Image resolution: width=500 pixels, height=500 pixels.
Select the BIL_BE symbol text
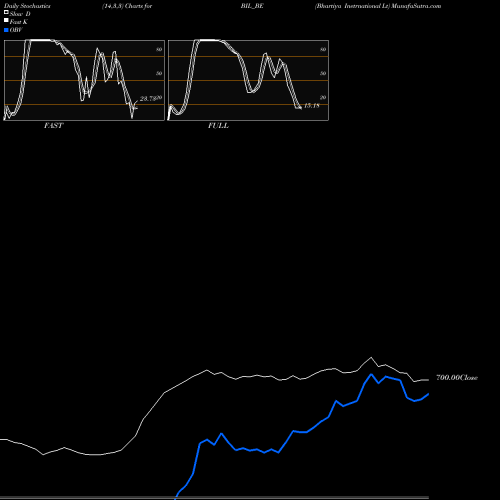pos(252,6)
